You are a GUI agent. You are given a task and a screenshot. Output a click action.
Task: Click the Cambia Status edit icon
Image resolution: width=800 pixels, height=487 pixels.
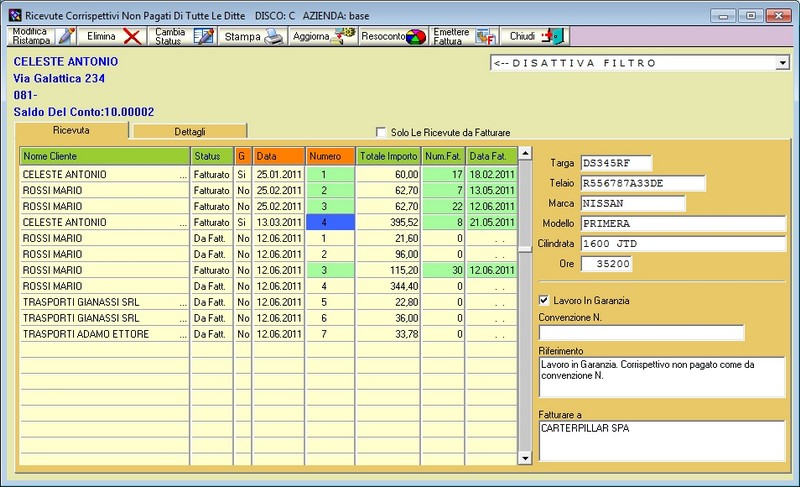coord(204,36)
